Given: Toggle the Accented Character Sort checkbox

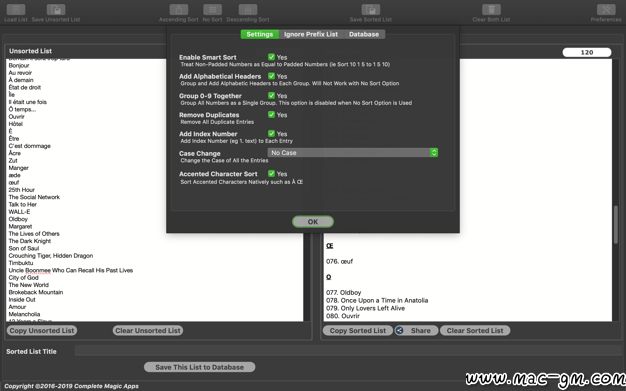Looking at the screenshot, I should point(271,173).
